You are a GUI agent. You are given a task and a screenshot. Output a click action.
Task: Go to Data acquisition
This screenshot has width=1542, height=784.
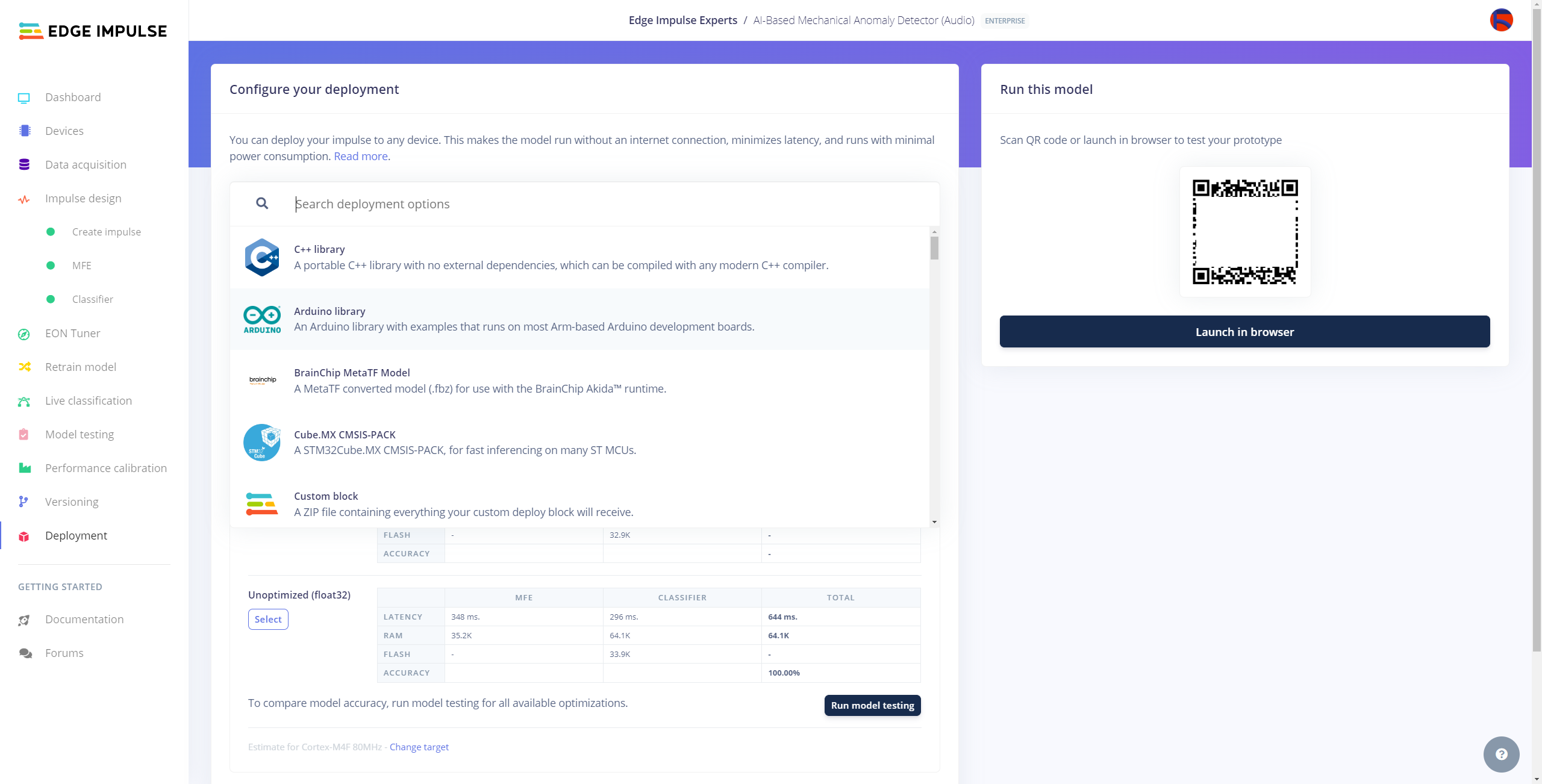click(x=86, y=165)
